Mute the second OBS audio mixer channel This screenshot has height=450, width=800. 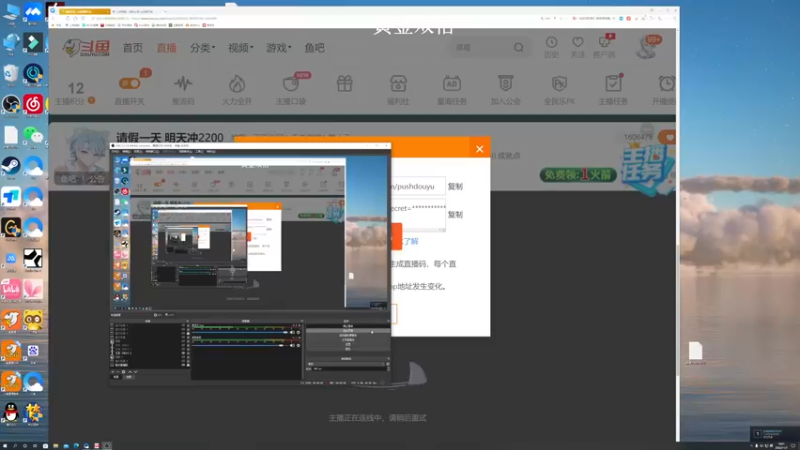coord(292,345)
